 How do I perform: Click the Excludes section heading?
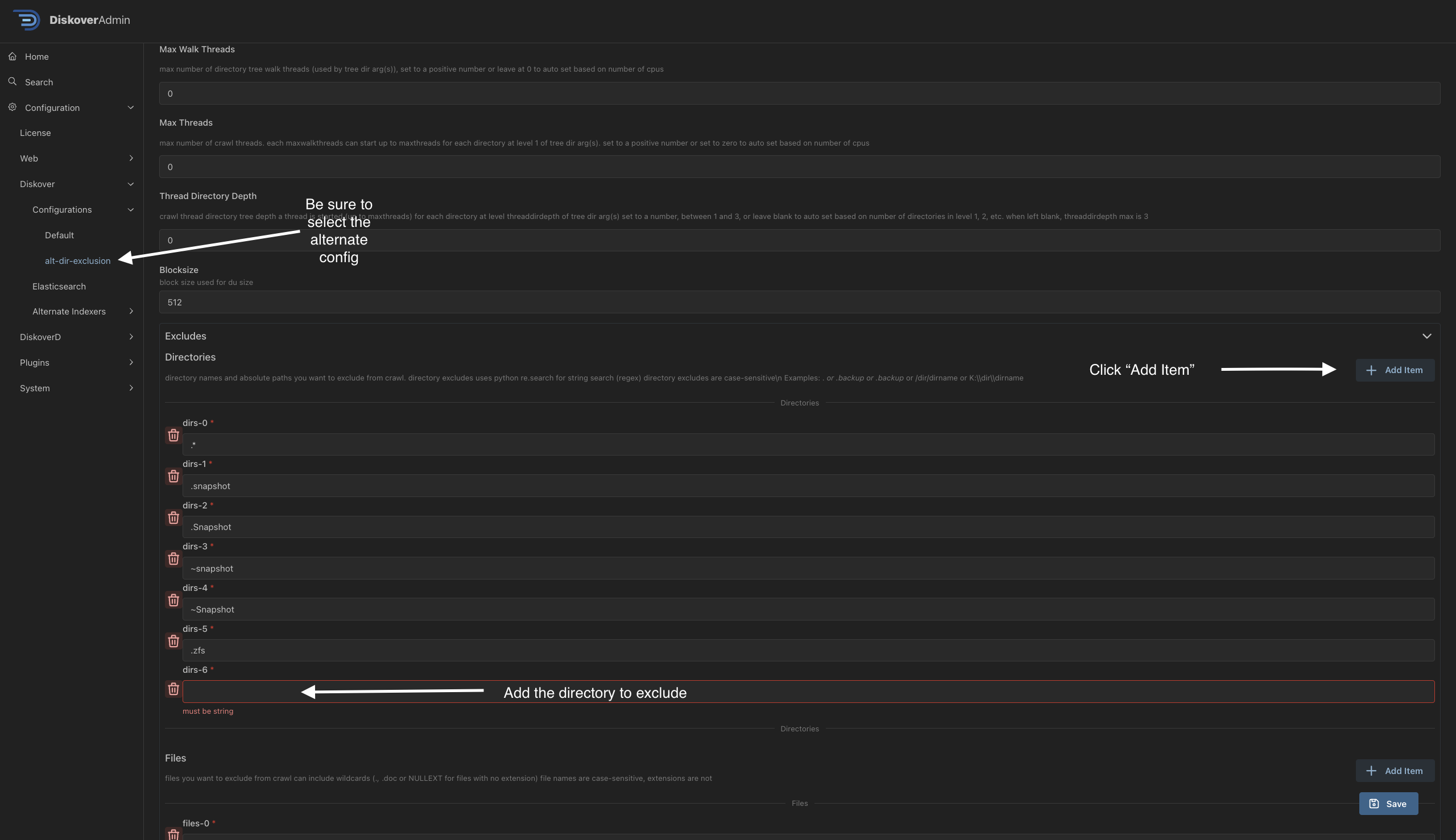coord(186,336)
